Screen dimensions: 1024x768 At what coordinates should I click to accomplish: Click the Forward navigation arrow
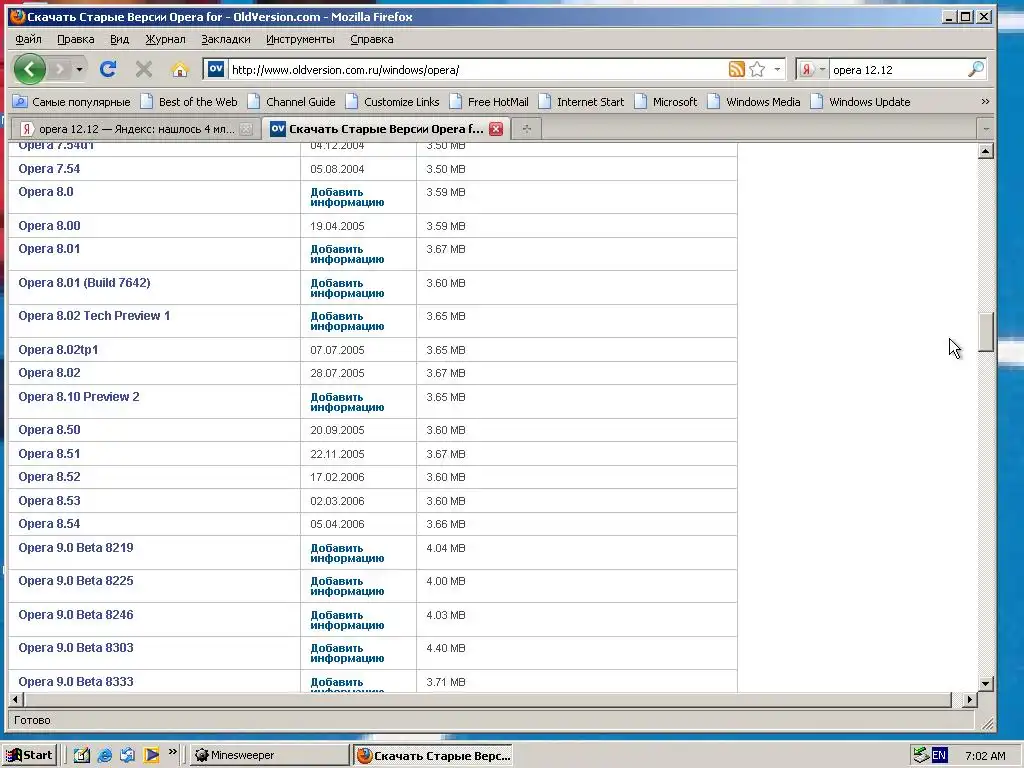(59, 69)
